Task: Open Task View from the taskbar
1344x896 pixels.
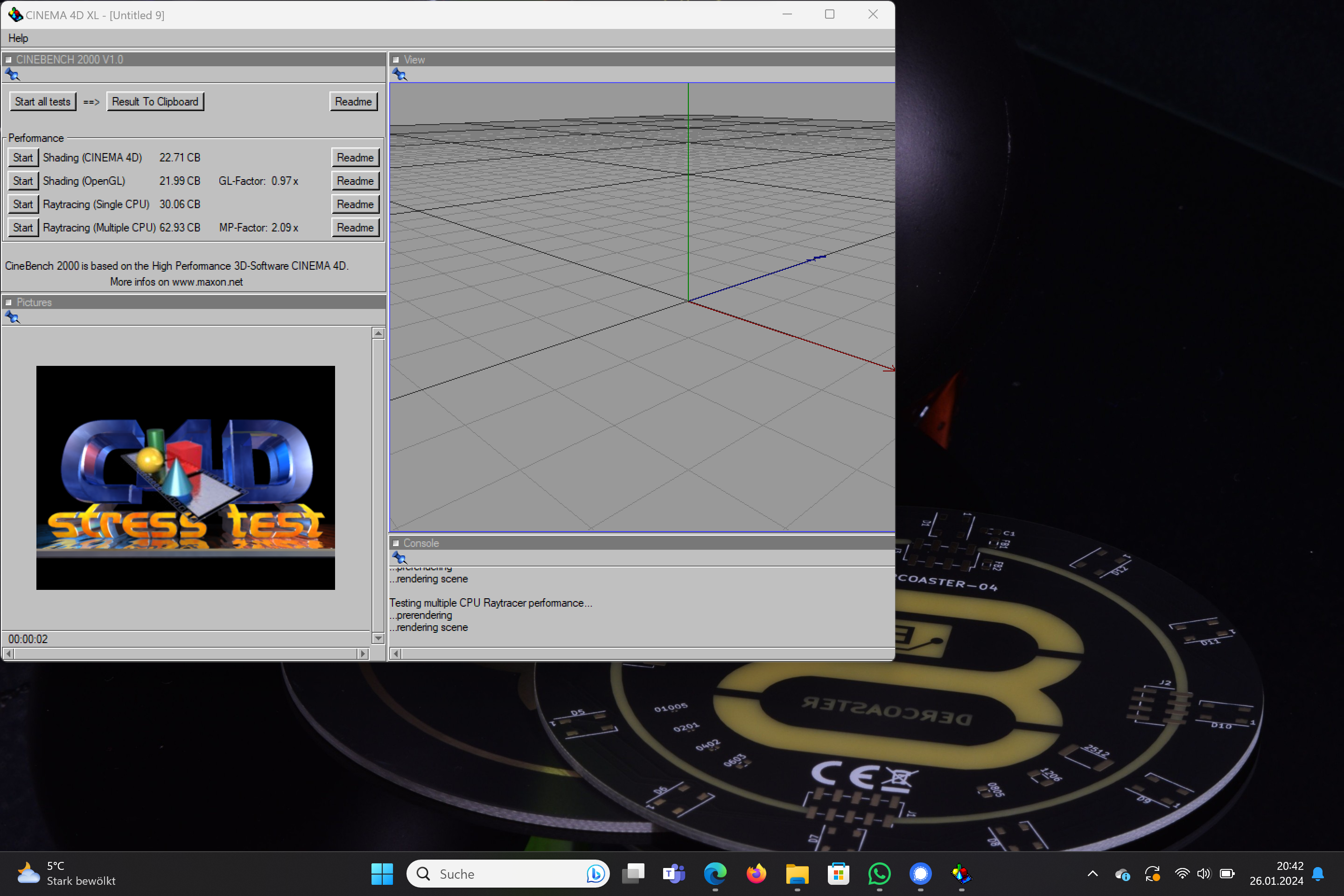Action: pos(633,874)
